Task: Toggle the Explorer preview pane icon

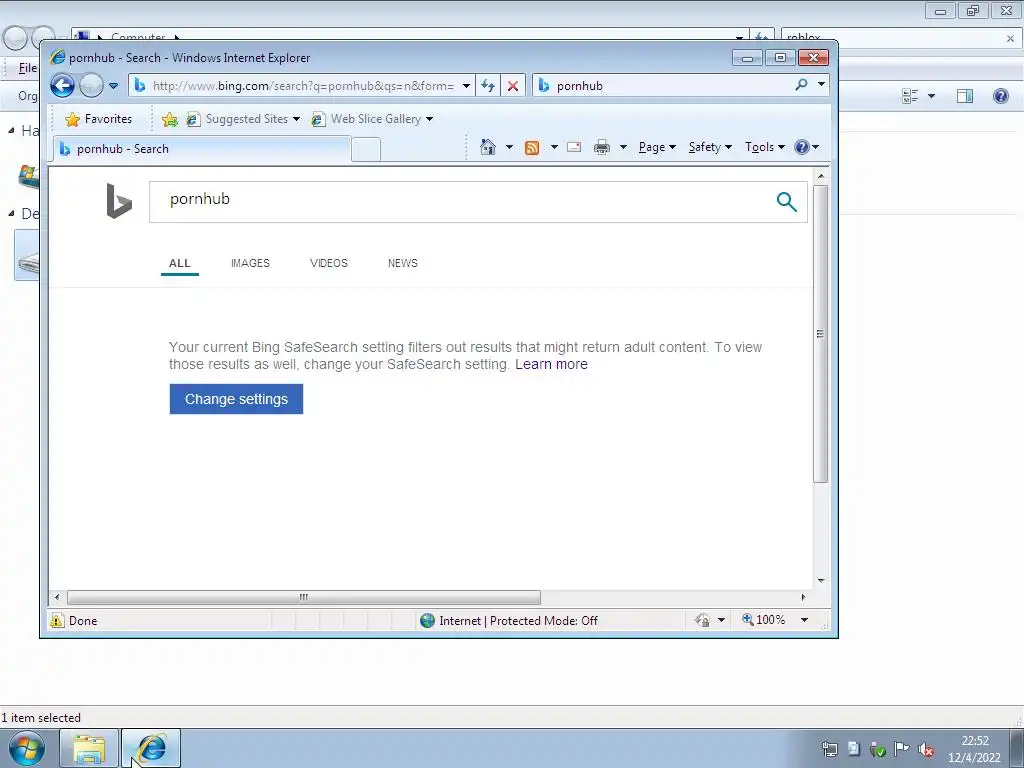Action: (x=965, y=96)
